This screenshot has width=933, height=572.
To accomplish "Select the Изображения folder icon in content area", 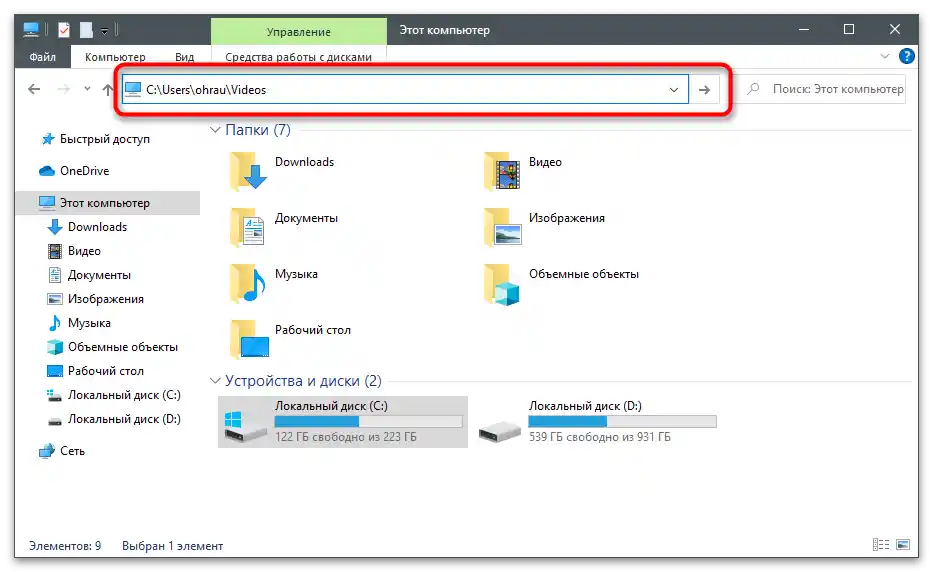I will click(502, 227).
